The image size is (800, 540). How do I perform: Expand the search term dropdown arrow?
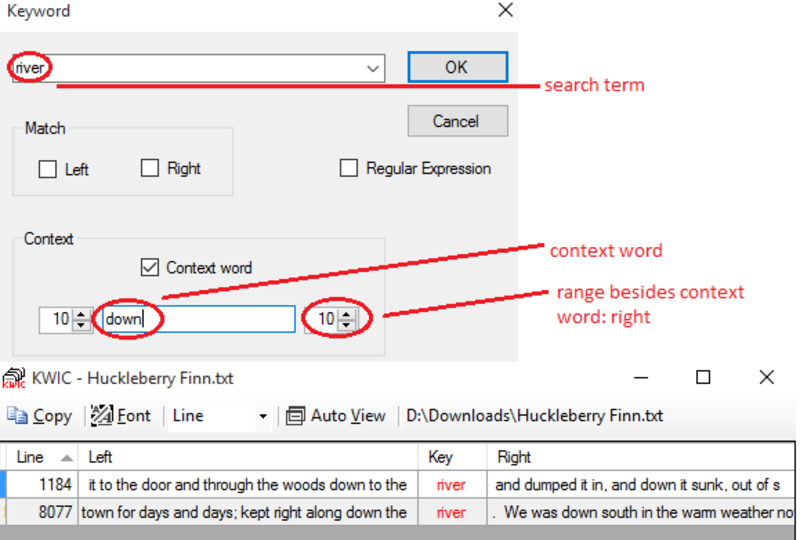point(373,68)
